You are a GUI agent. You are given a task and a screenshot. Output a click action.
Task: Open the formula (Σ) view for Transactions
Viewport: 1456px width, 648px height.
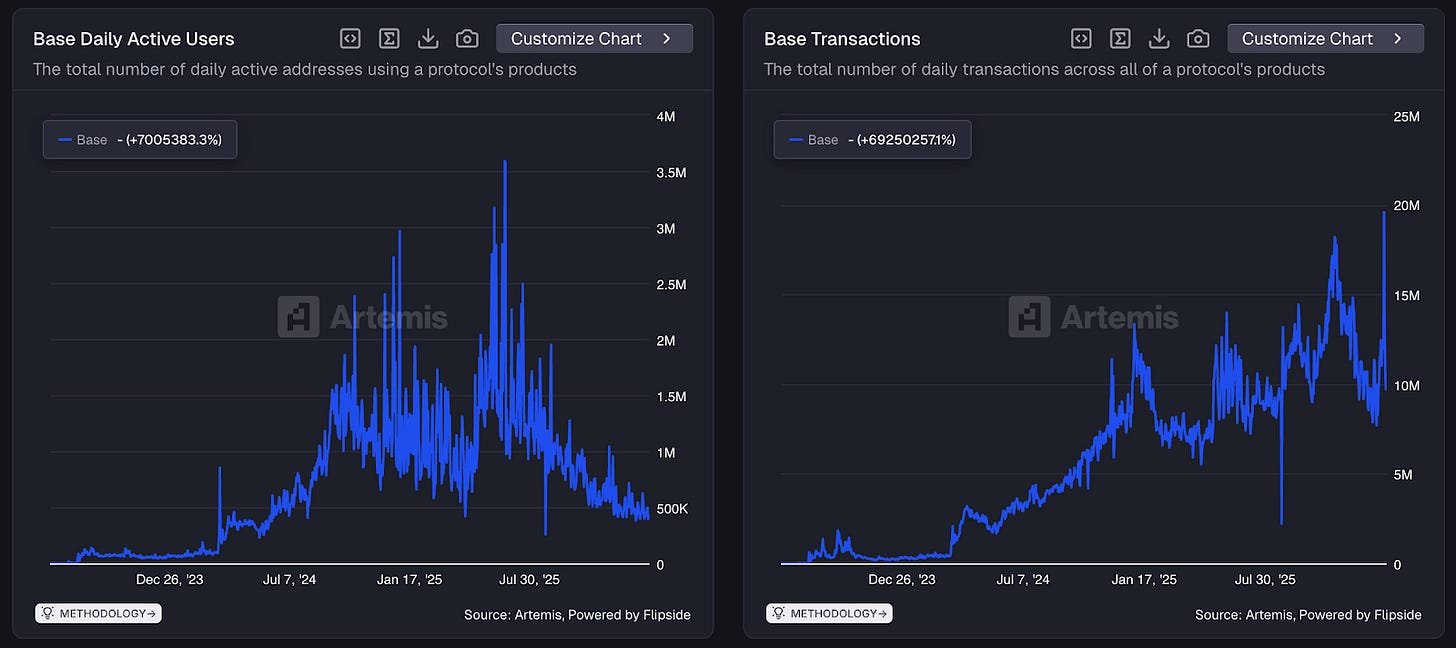click(x=1120, y=38)
